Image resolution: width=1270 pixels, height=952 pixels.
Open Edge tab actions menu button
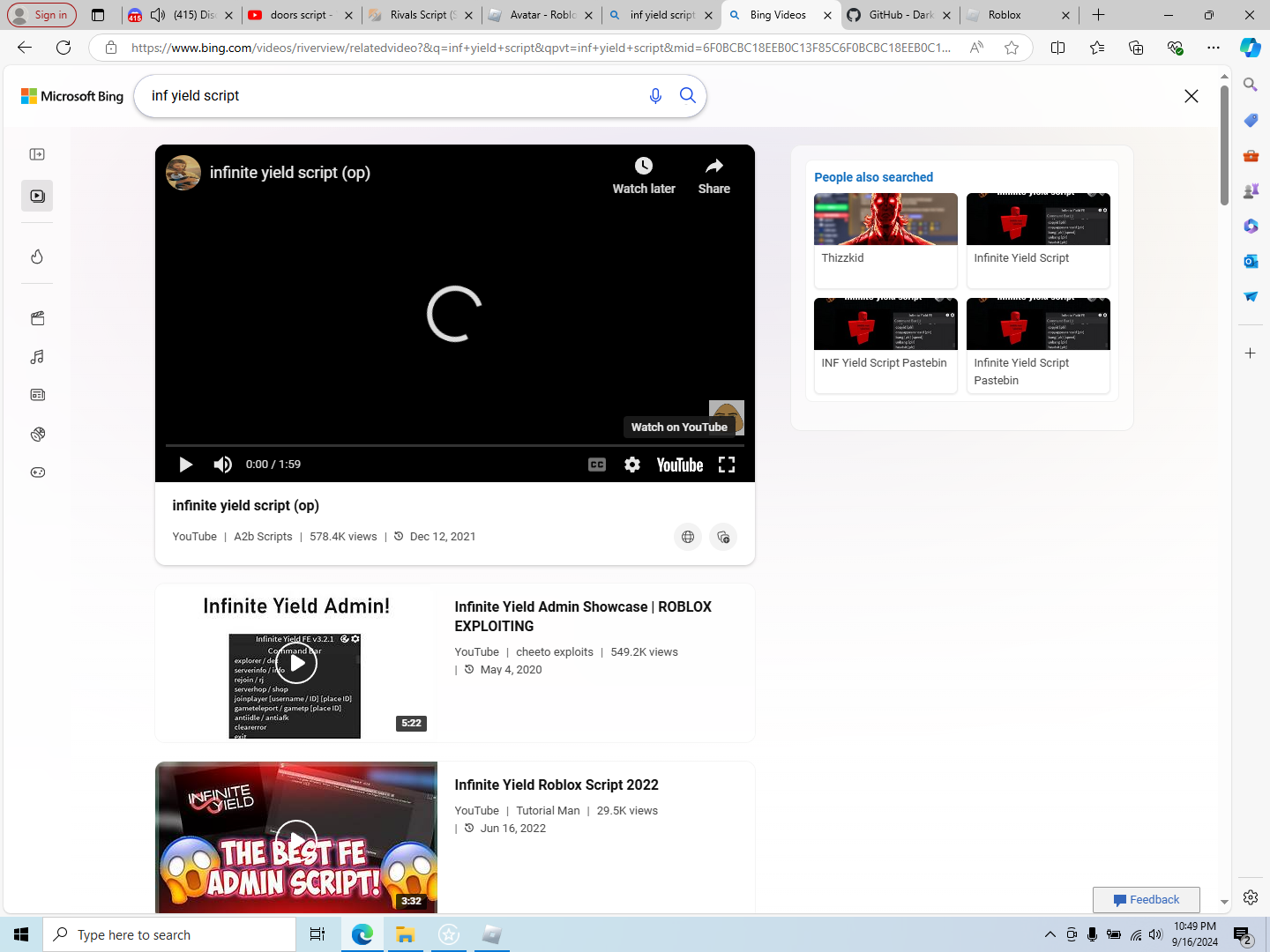(98, 15)
